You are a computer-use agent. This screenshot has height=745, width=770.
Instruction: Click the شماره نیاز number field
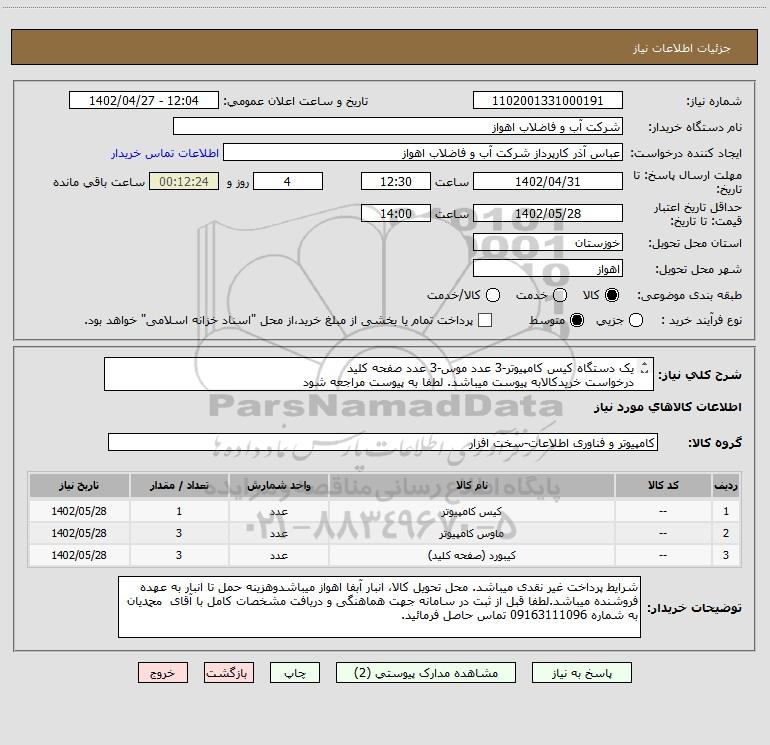click(548, 101)
